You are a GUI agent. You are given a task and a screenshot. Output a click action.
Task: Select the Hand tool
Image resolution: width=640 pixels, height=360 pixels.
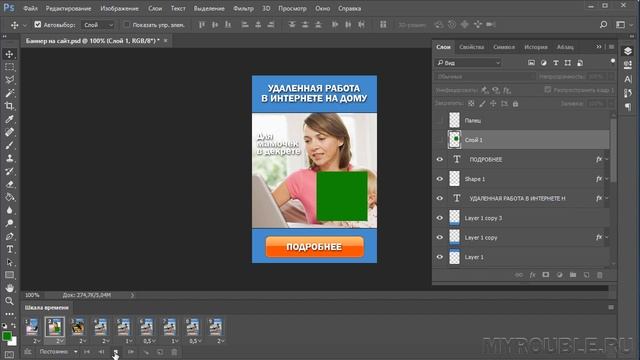click(9, 288)
